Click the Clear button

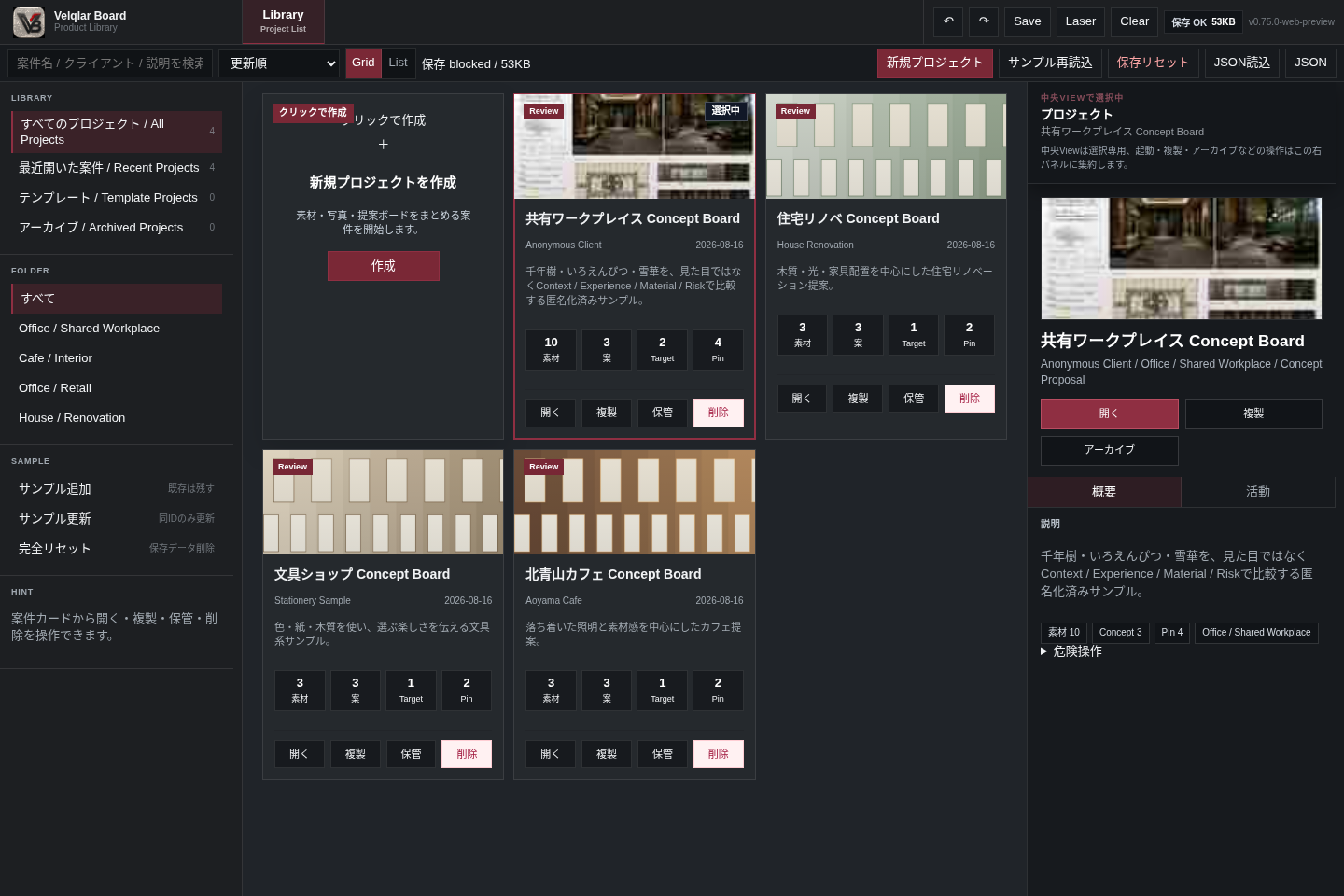click(1135, 21)
